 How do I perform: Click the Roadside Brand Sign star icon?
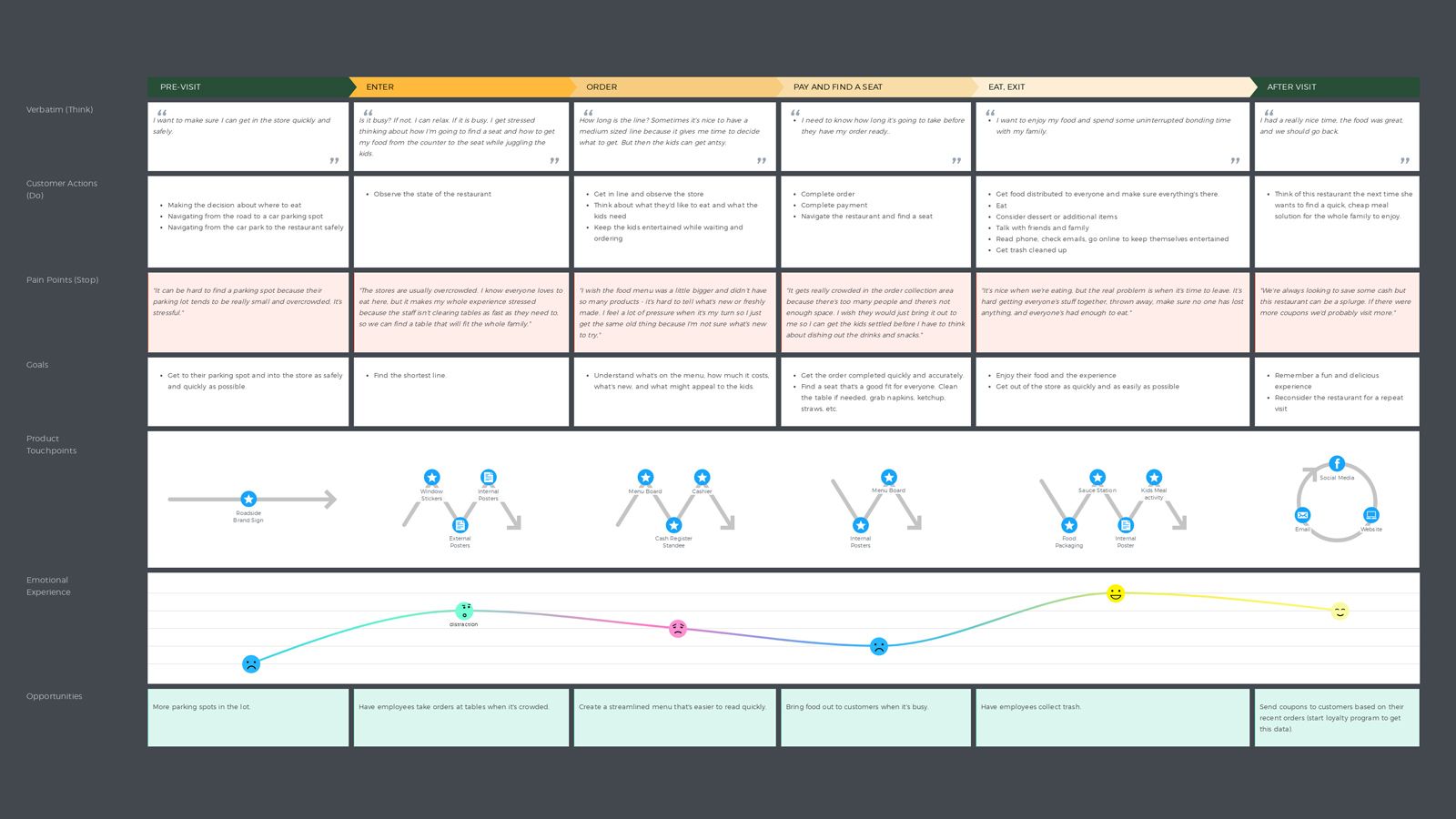coord(248,499)
